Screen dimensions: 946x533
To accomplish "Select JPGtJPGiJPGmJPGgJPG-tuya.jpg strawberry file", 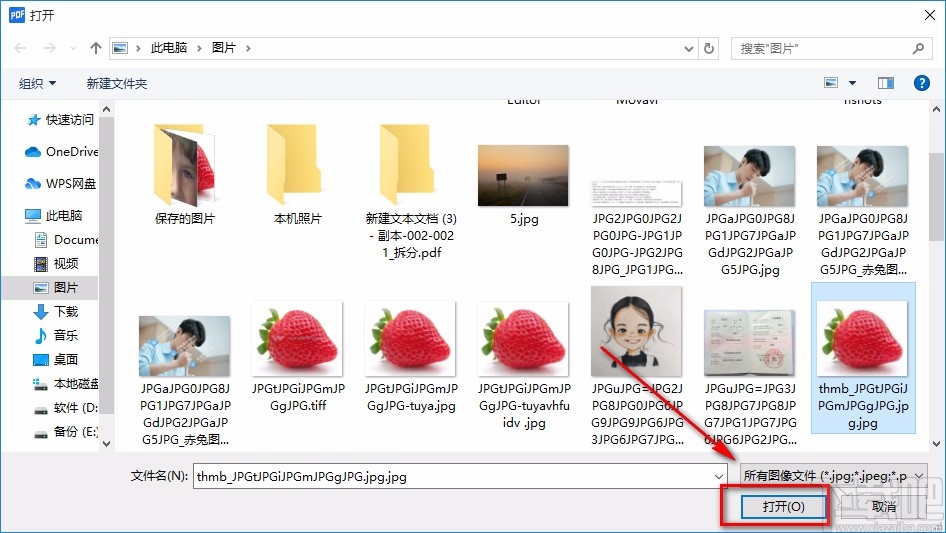I will click(411, 356).
